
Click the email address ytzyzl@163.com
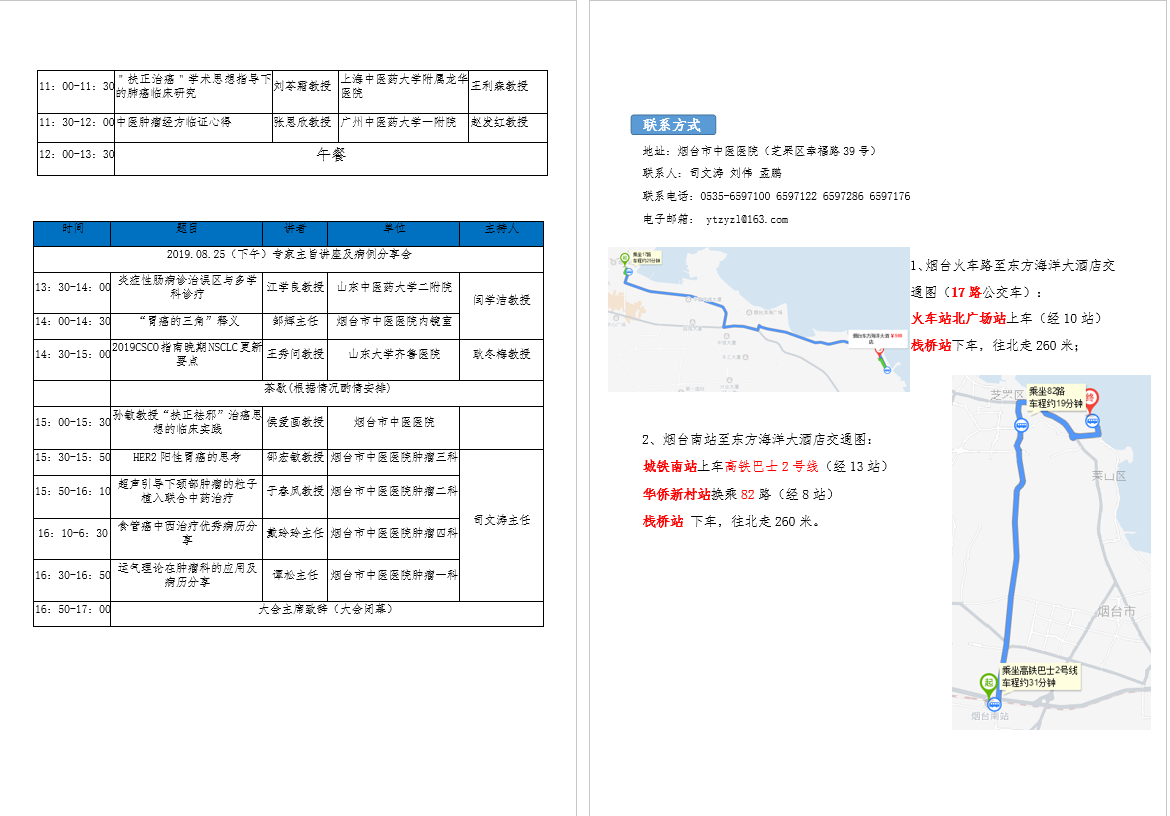[746, 219]
